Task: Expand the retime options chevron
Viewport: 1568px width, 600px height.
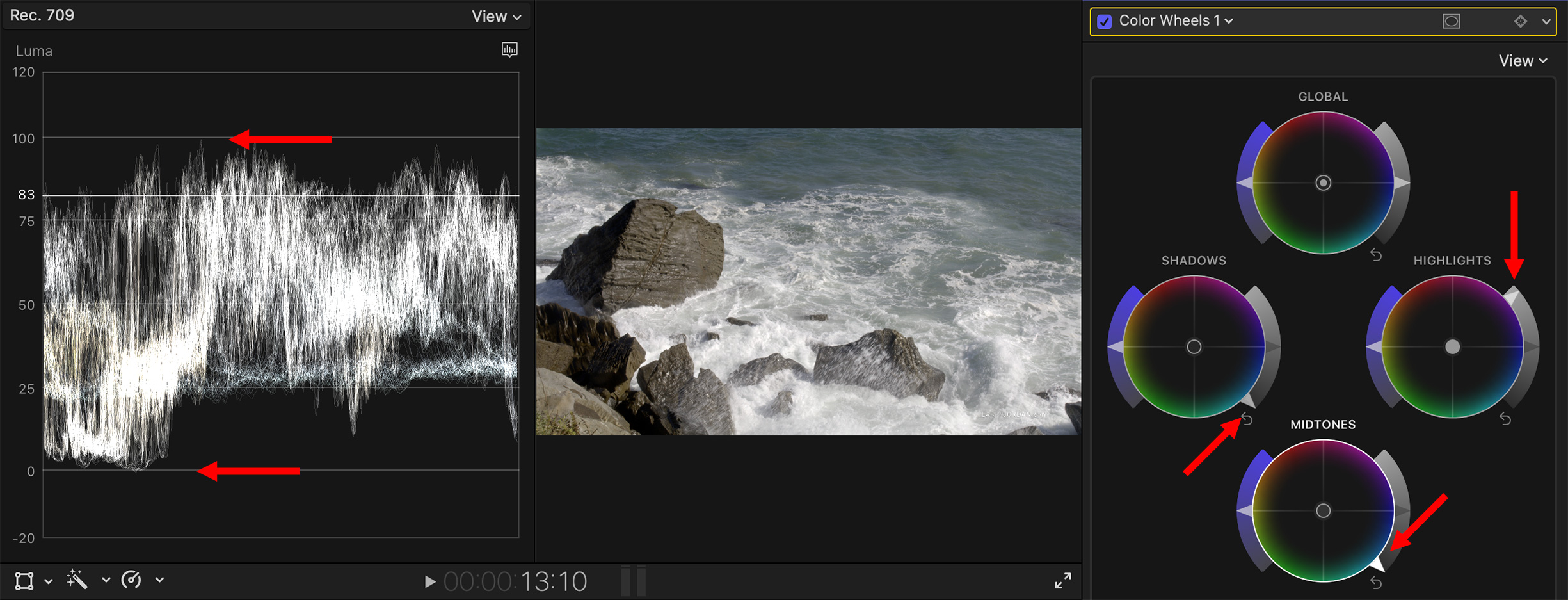Action: (160, 580)
